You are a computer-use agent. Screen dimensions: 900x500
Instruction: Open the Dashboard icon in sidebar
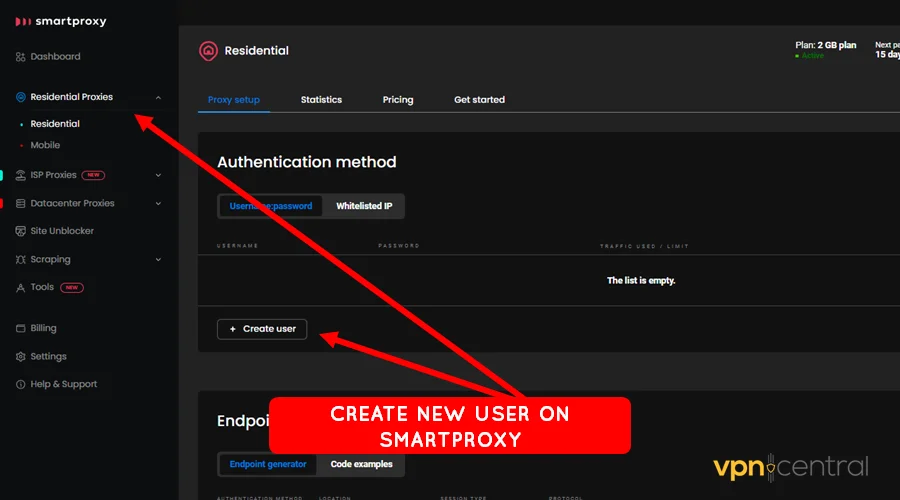point(21,57)
